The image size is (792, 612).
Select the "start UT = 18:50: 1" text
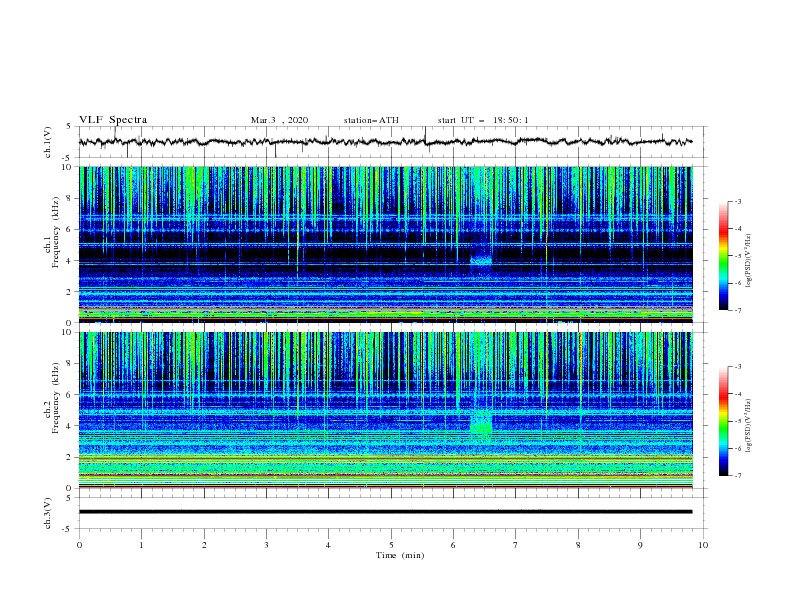coord(483,120)
